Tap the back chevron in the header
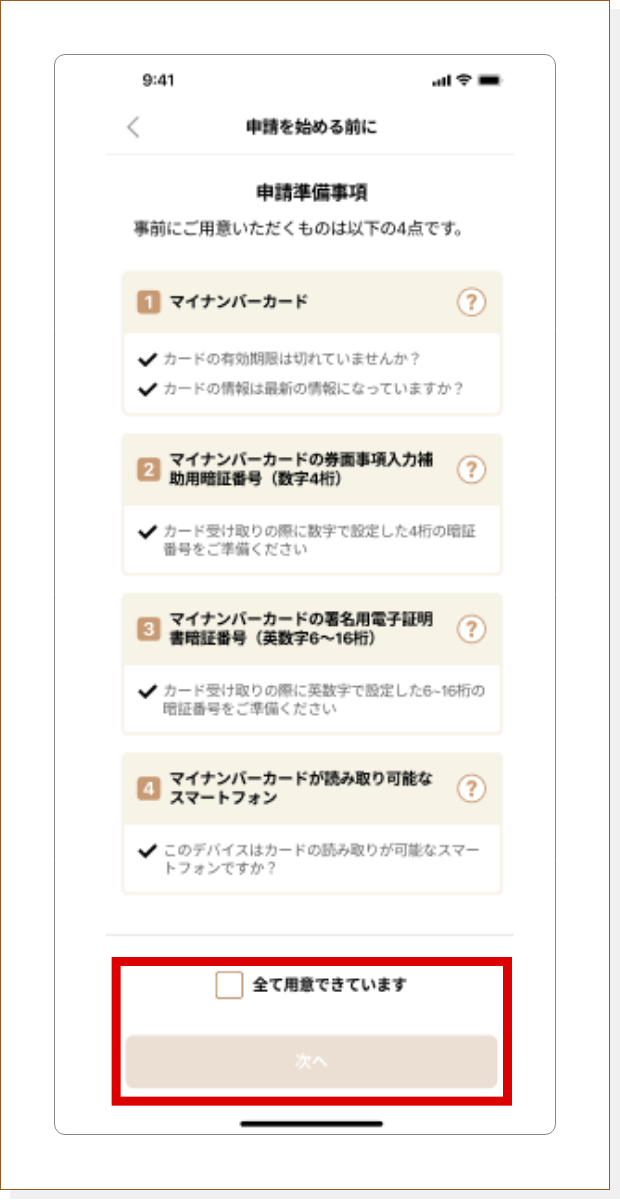 pos(134,127)
